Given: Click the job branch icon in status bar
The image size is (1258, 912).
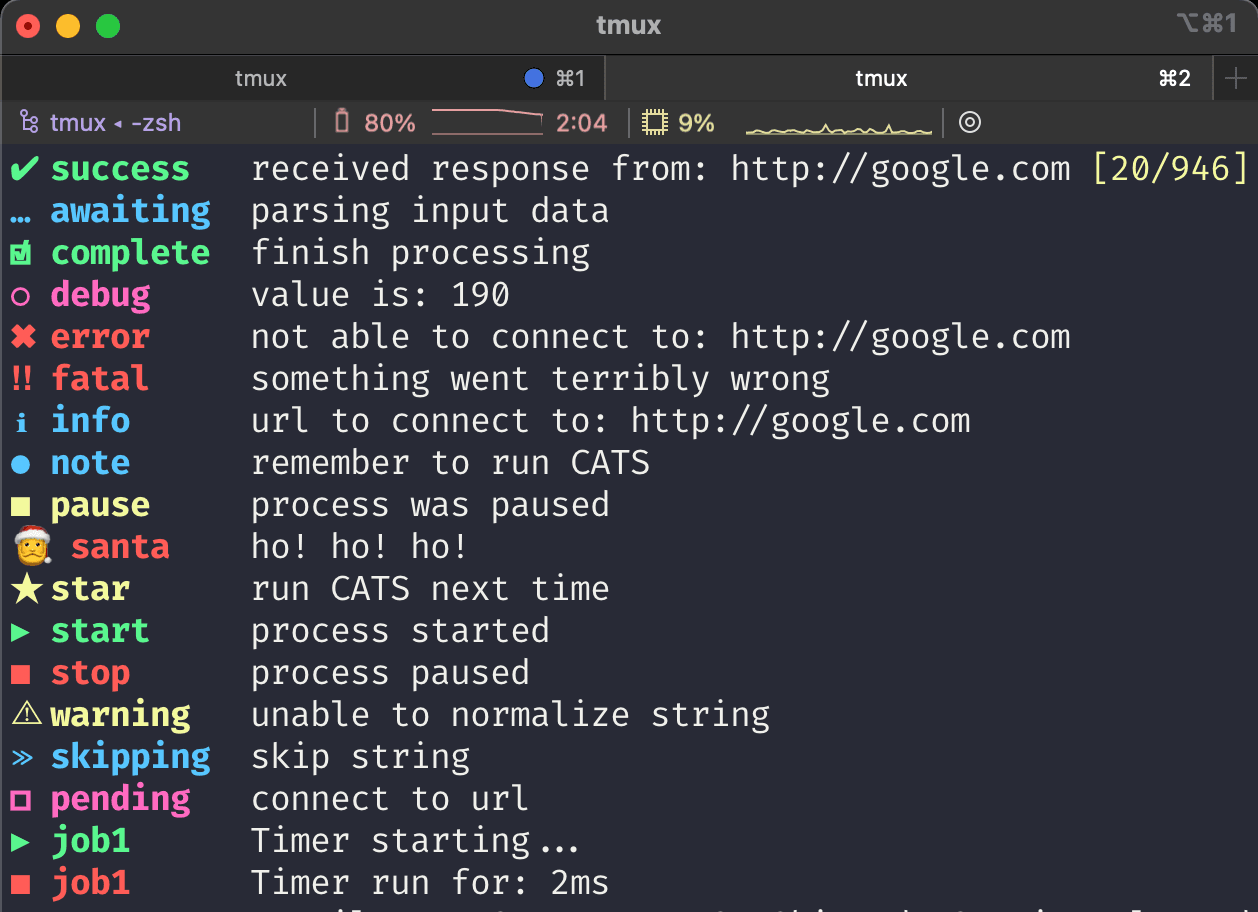Looking at the screenshot, I should click(x=29, y=123).
